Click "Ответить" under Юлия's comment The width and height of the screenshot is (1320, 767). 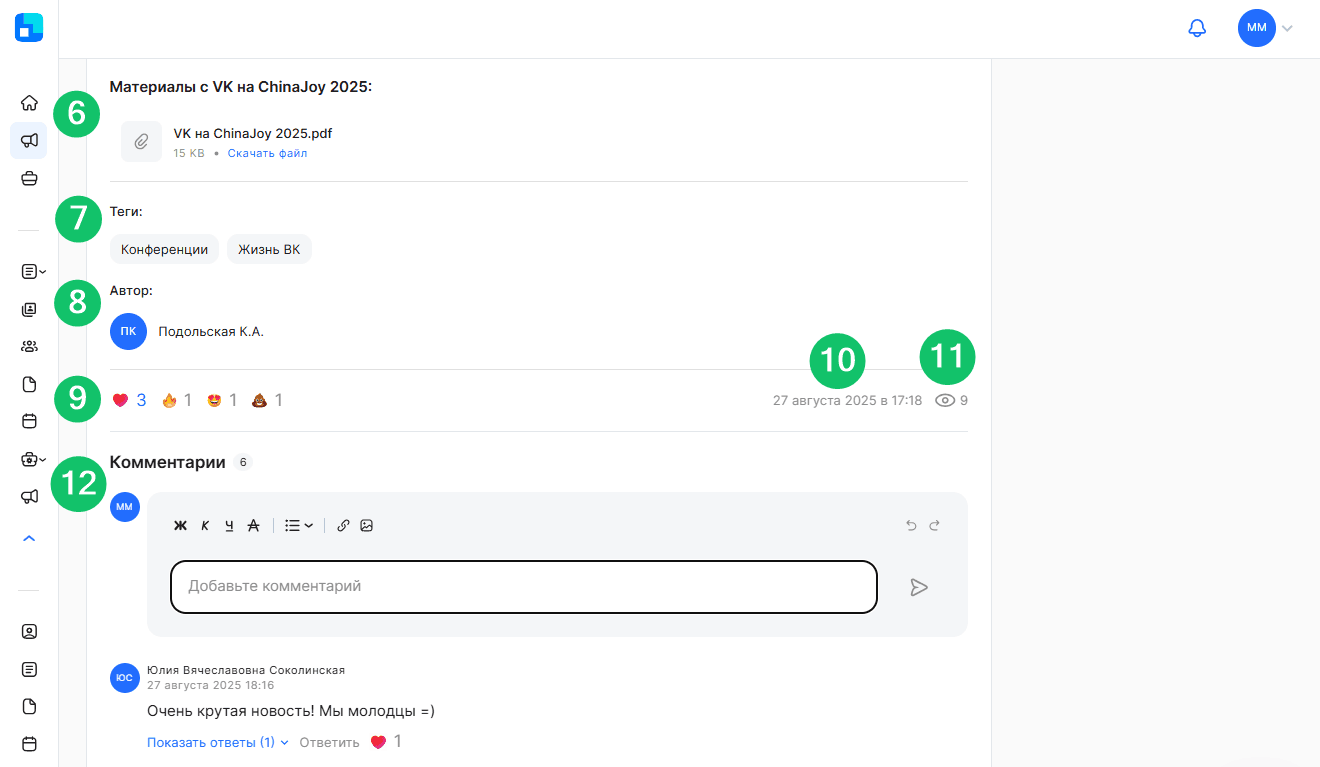[329, 742]
